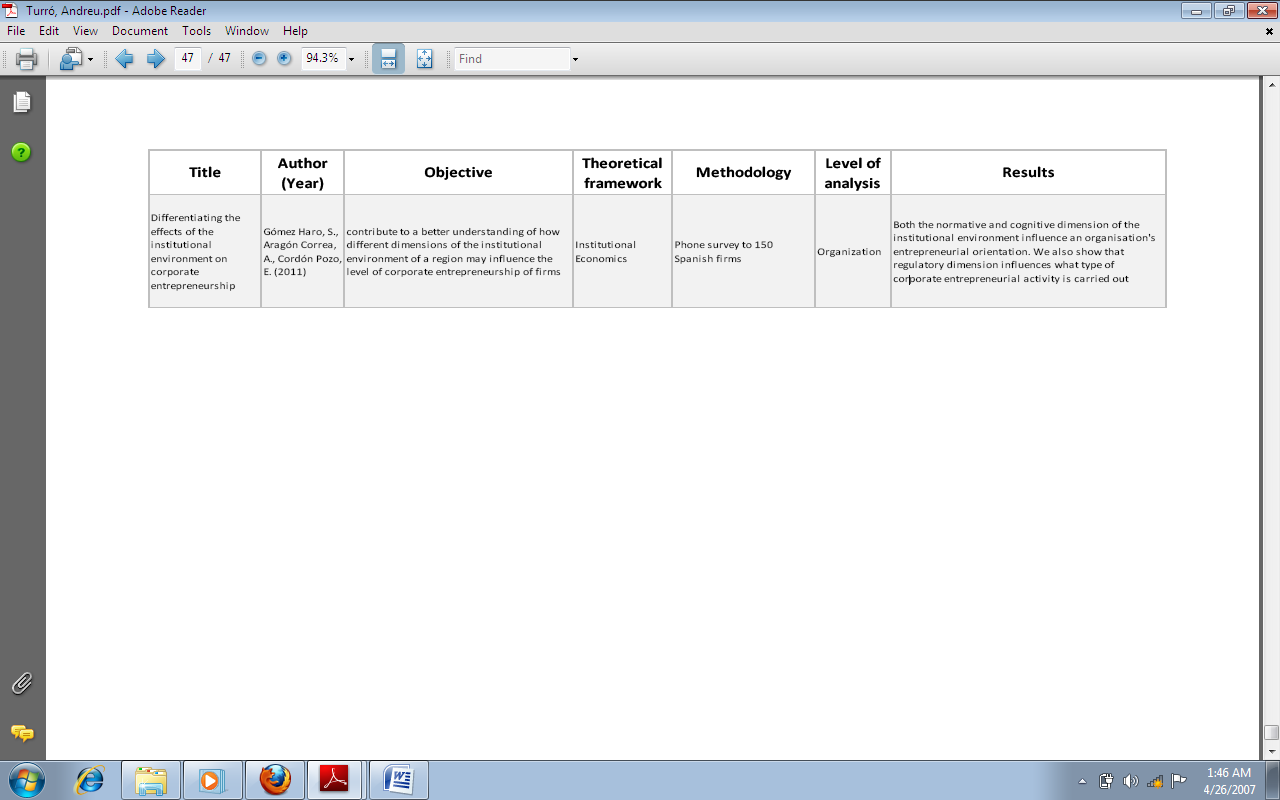Screen dimensions: 1280x800
Task: Click the scrollbar down arrow
Action: click(x=1271, y=752)
